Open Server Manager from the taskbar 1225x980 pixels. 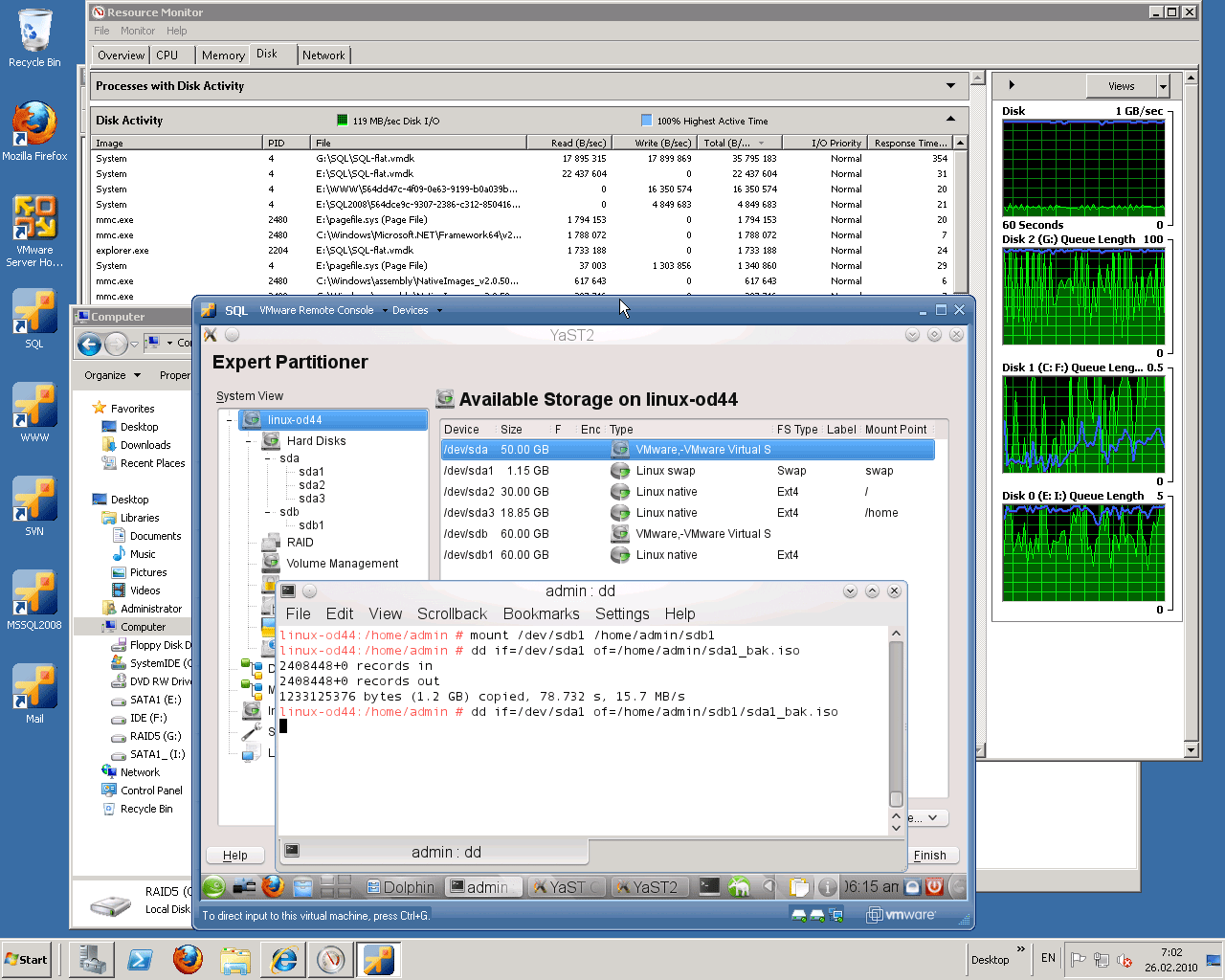(92, 959)
